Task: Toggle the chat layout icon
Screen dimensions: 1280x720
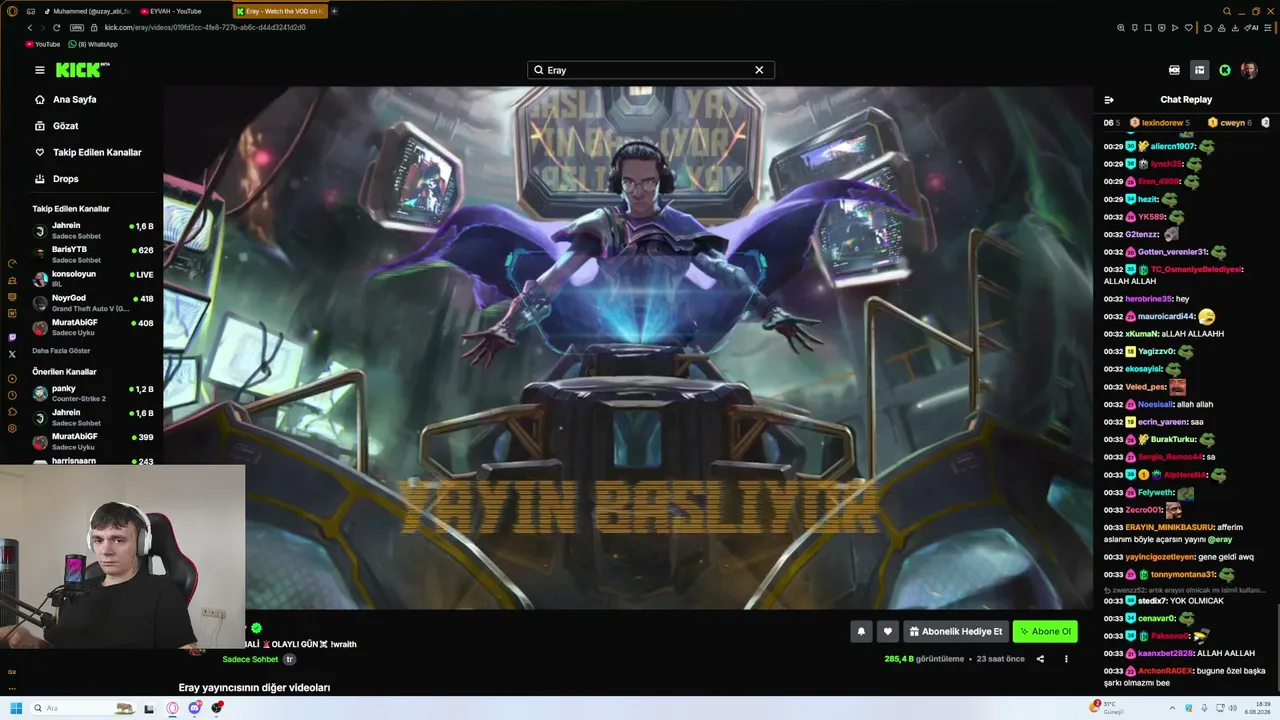Action: [x=1199, y=70]
